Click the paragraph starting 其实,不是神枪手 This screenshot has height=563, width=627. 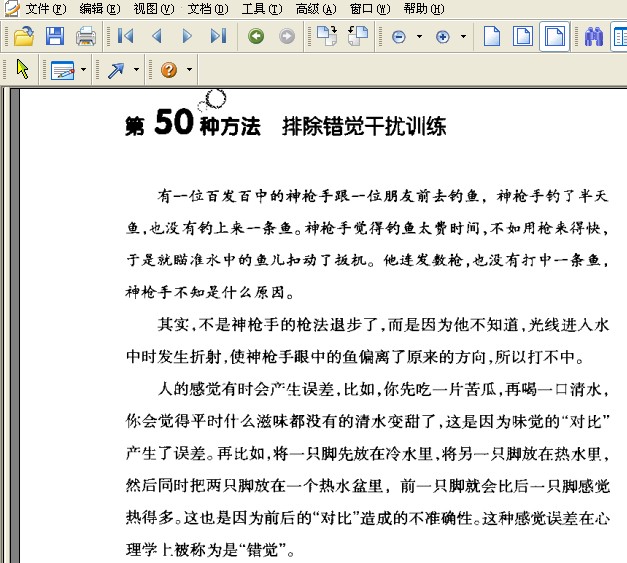coord(367,340)
